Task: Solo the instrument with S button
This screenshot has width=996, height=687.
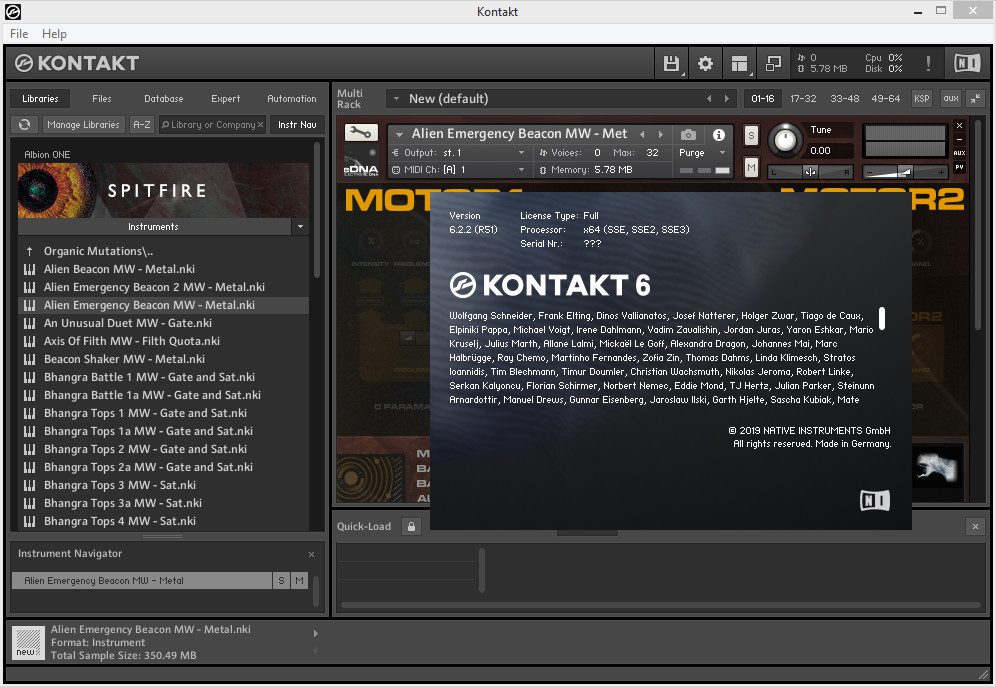Action: click(751, 135)
